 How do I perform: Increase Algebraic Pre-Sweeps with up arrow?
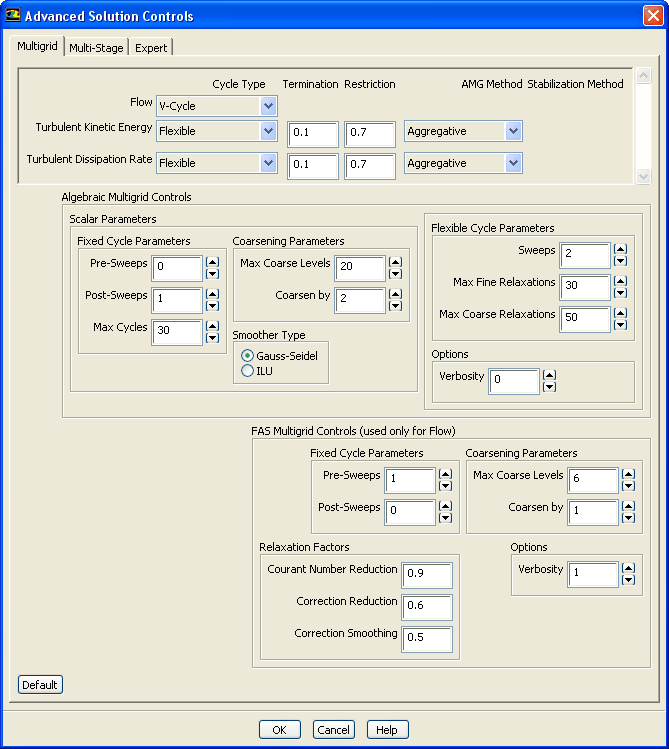click(x=212, y=262)
